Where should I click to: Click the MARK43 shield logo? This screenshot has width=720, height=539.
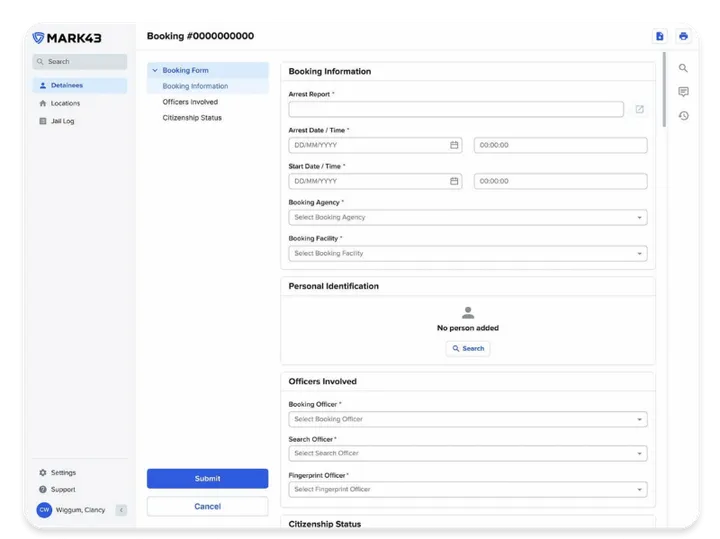pos(39,38)
